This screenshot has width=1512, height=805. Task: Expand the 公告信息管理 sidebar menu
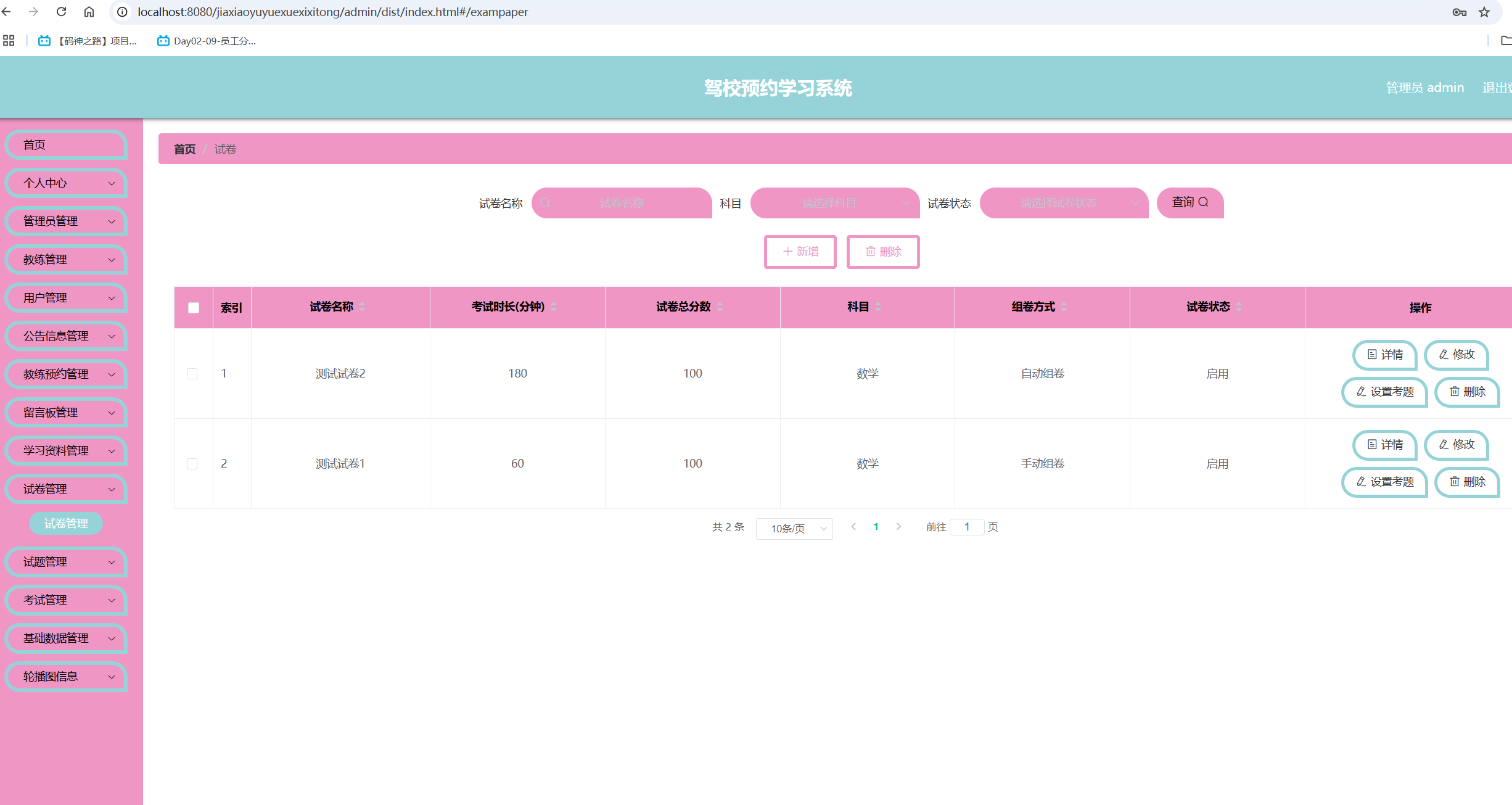pyautogui.click(x=66, y=336)
